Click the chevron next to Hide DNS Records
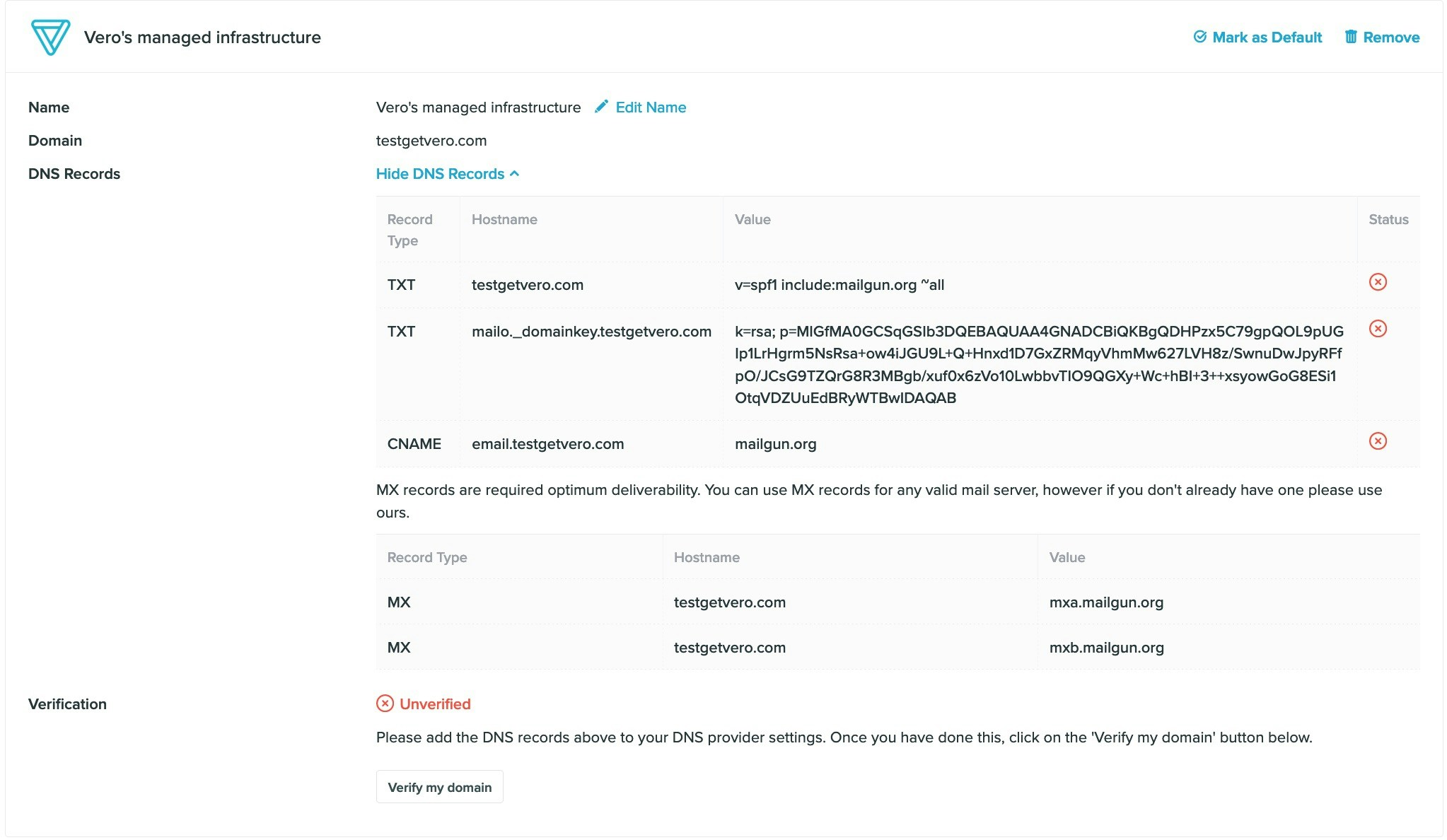Screen dimensions: 1447x840 [515, 173]
